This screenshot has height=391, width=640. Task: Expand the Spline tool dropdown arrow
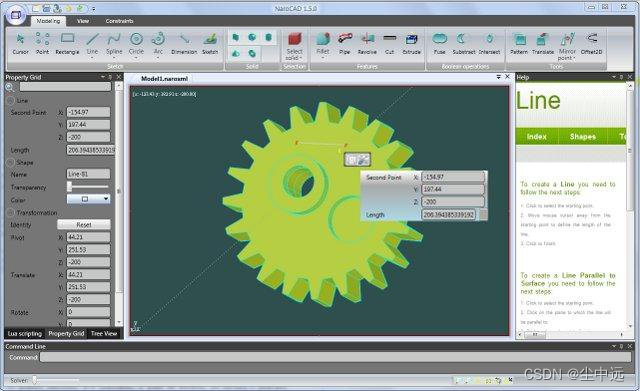point(114,58)
